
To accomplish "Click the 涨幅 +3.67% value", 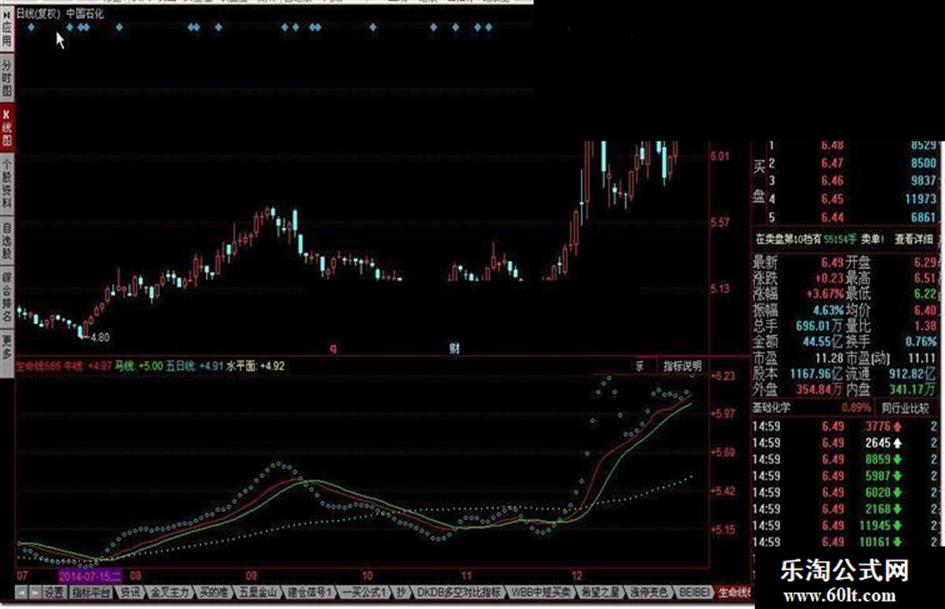I will pyautogui.click(x=825, y=294).
